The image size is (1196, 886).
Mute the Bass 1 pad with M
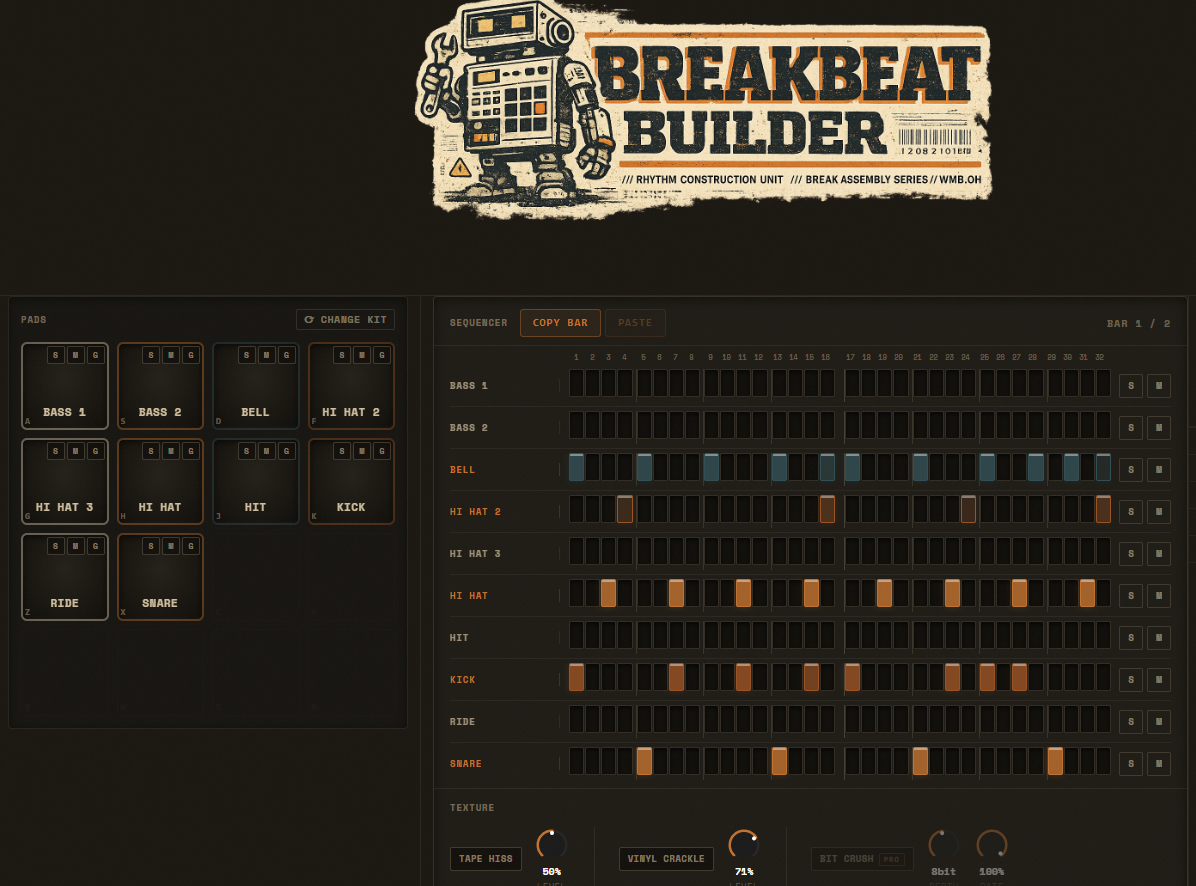[x=76, y=355]
